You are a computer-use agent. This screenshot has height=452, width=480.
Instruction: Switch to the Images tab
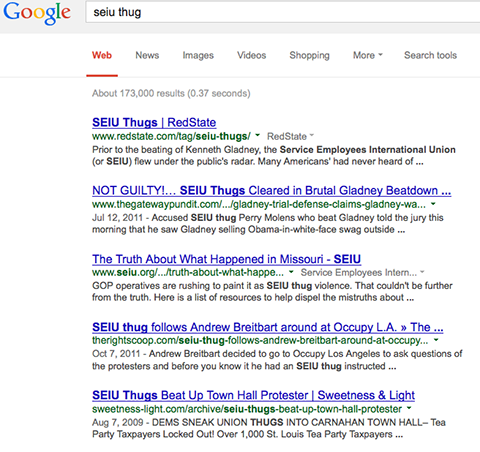pos(198,55)
